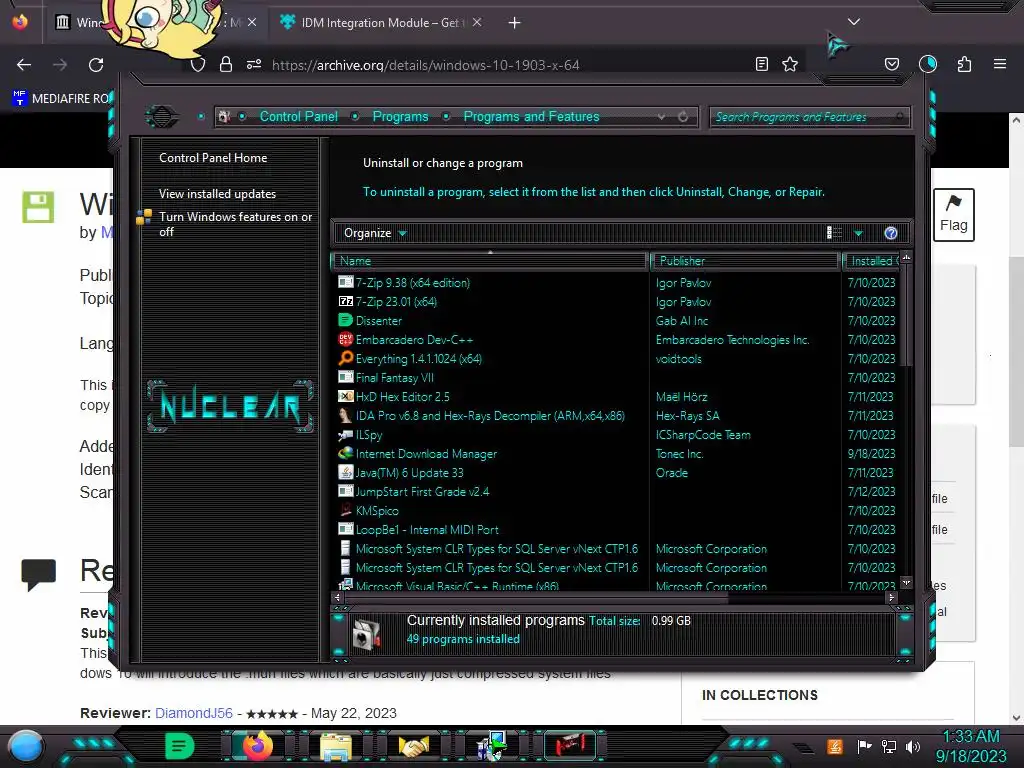Click the change view icon button
Screen dimensions: 1024x768
(x=835, y=233)
